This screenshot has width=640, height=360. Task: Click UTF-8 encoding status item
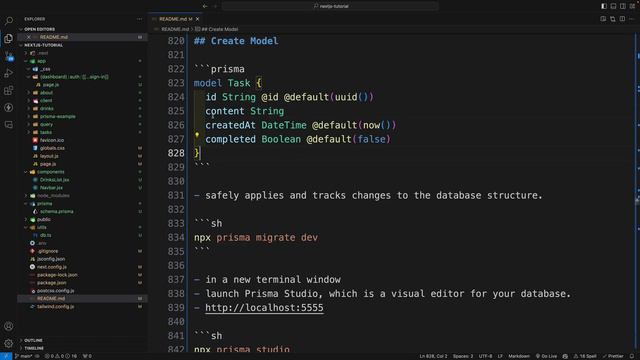485,356
